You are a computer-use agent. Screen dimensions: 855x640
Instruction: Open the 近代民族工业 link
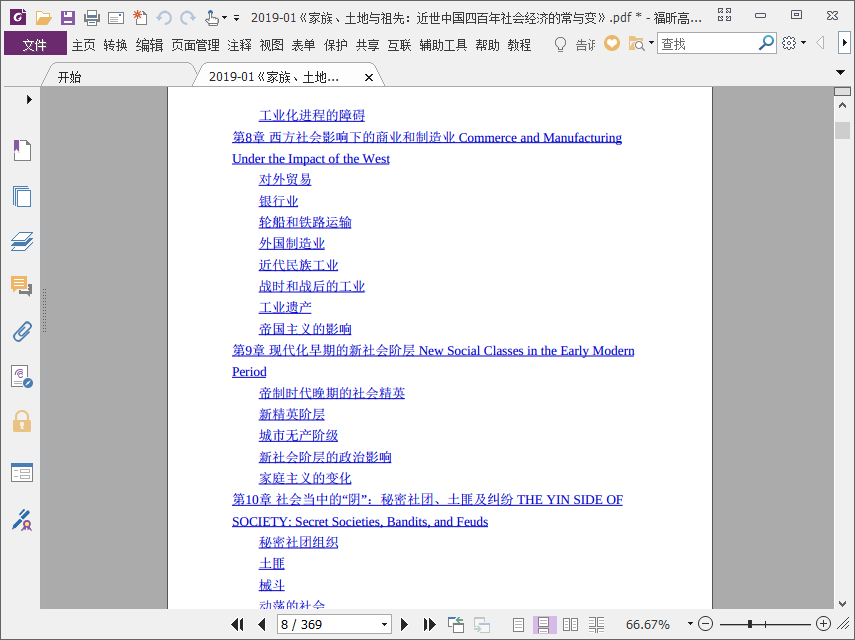click(298, 265)
